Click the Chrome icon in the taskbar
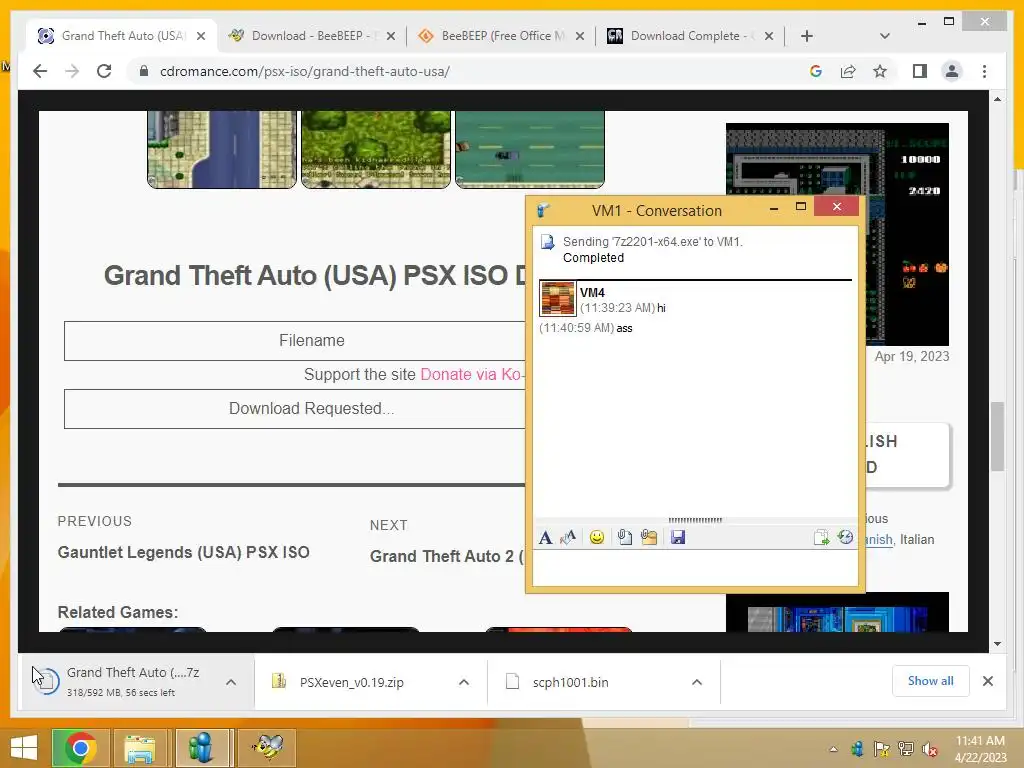This screenshot has width=1024, height=768. [x=80, y=748]
